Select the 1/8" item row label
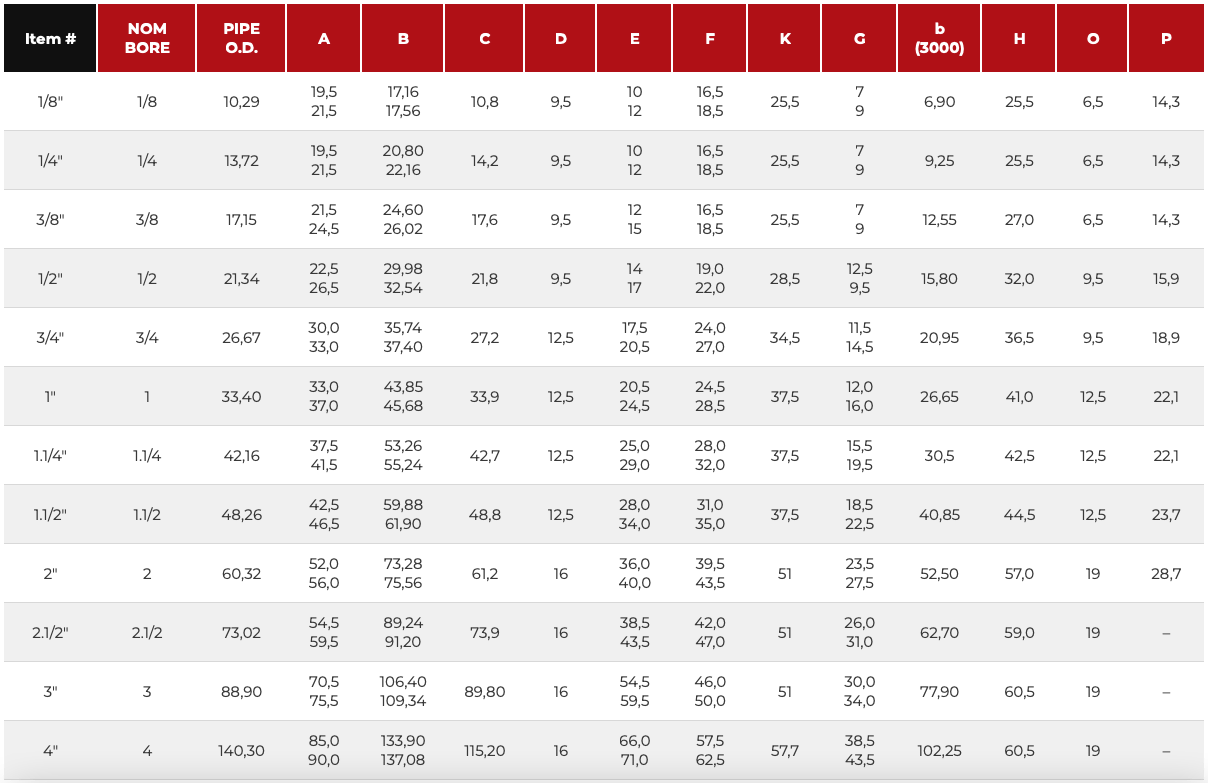 (50, 102)
